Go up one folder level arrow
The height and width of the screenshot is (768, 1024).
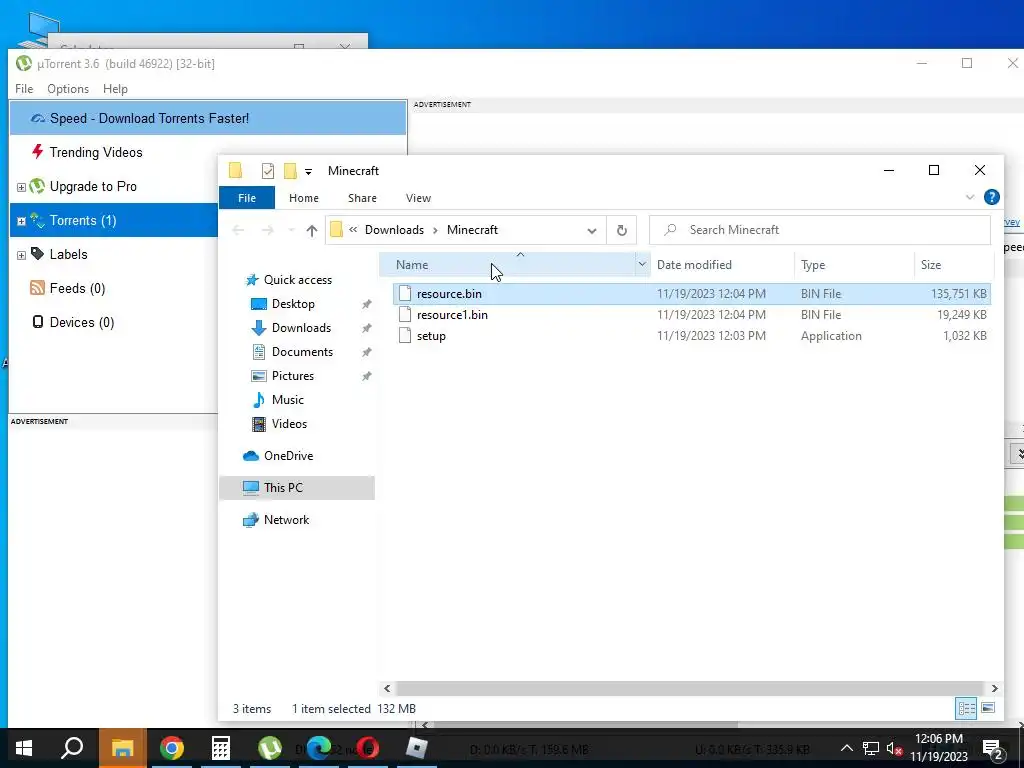click(312, 230)
